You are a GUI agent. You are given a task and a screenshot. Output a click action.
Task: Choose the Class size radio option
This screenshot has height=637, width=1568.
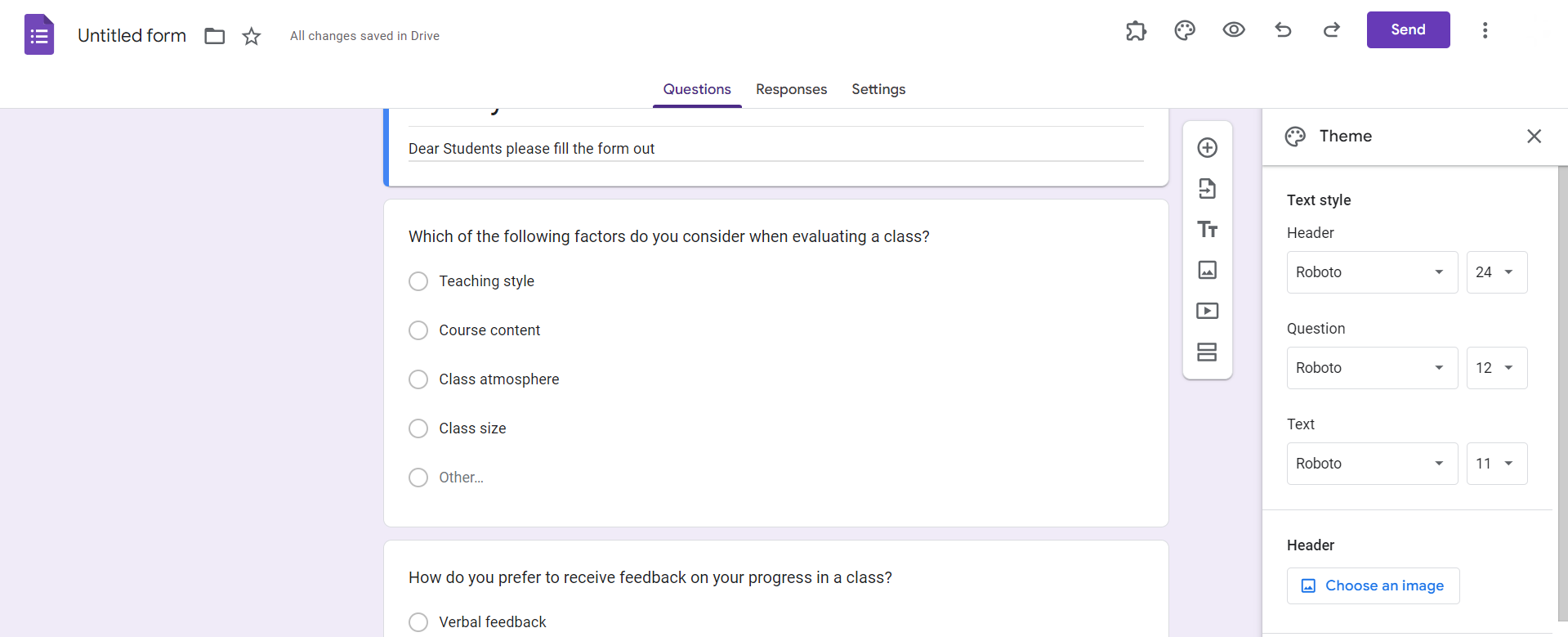418,428
